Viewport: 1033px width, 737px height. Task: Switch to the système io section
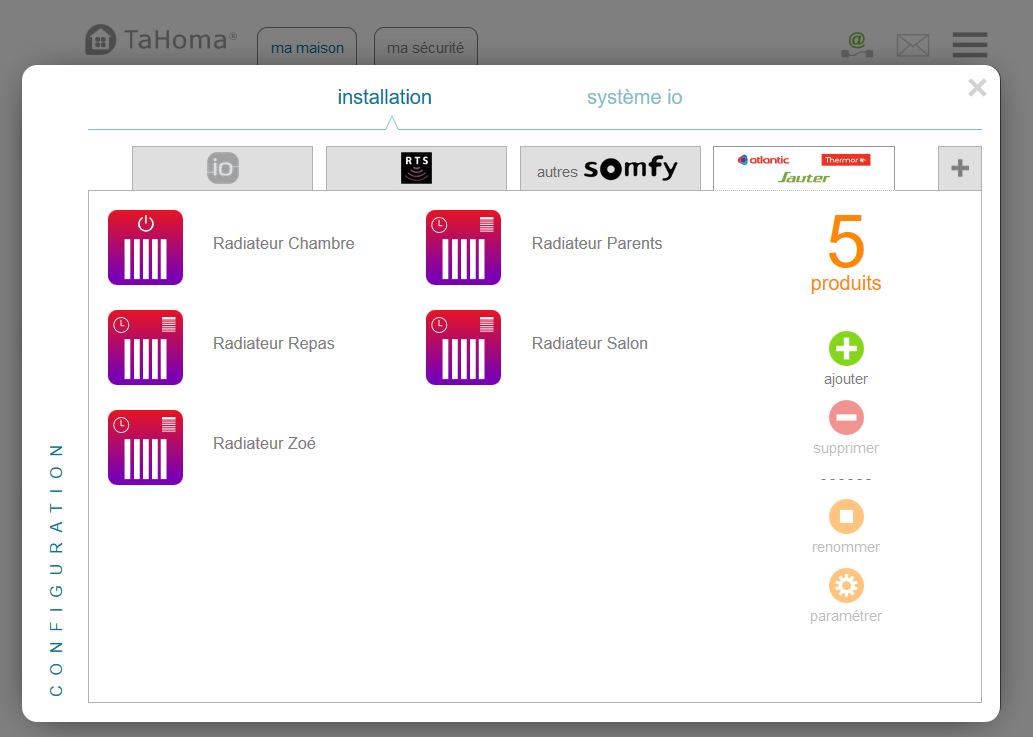pyautogui.click(x=634, y=98)
